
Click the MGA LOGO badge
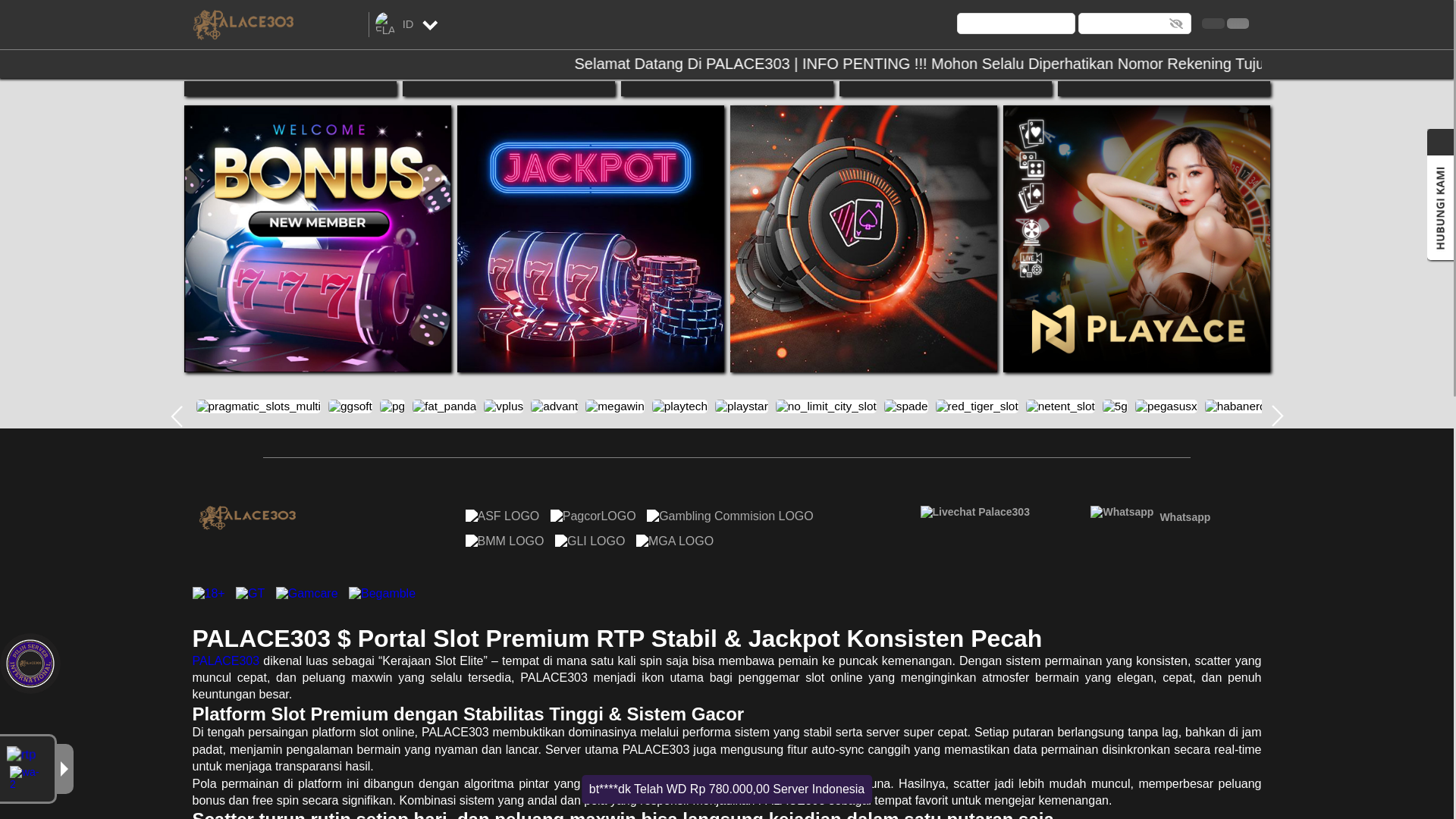point(675,541)
